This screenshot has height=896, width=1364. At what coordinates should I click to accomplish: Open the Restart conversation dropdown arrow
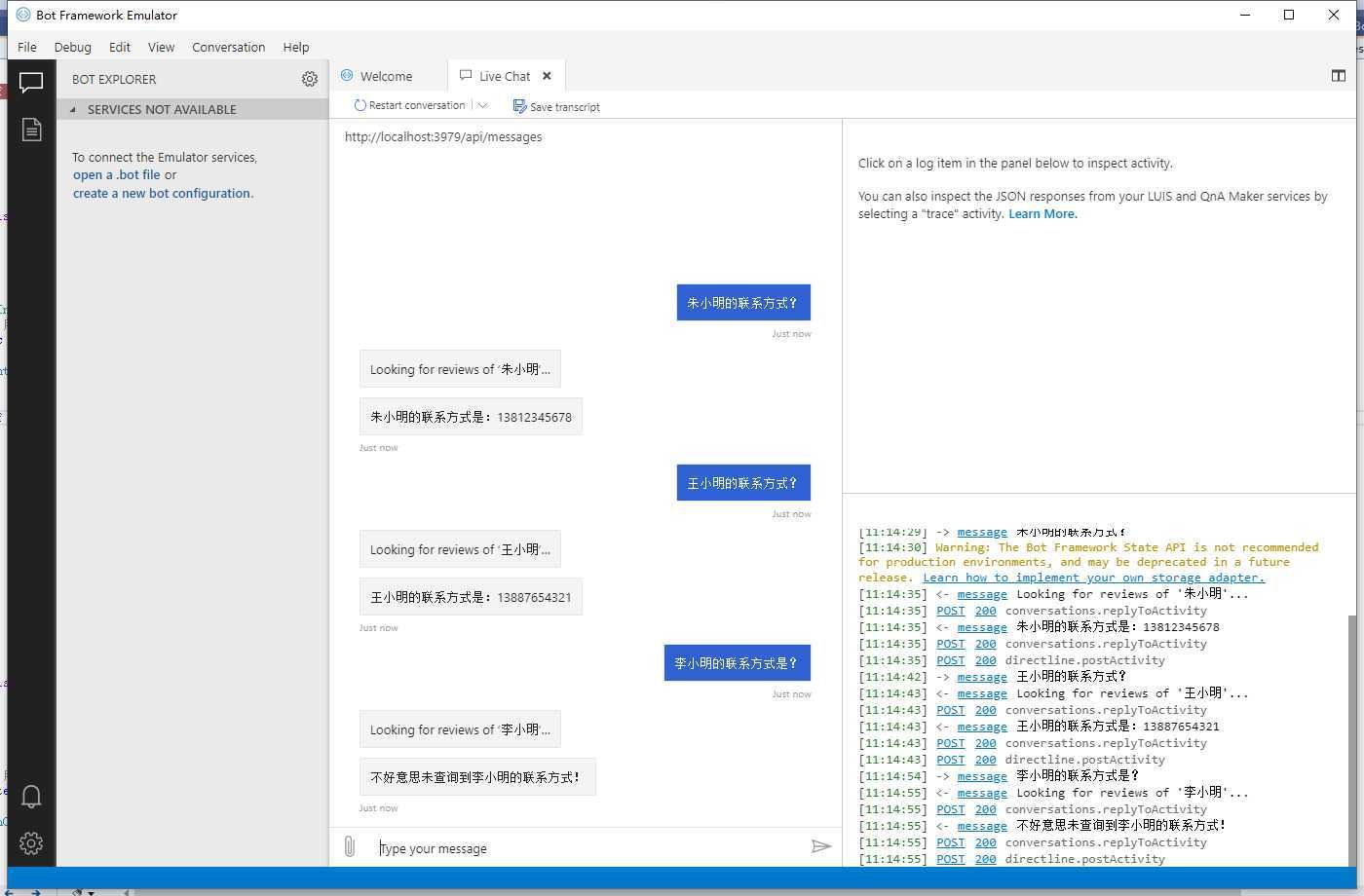coord(482,105)
